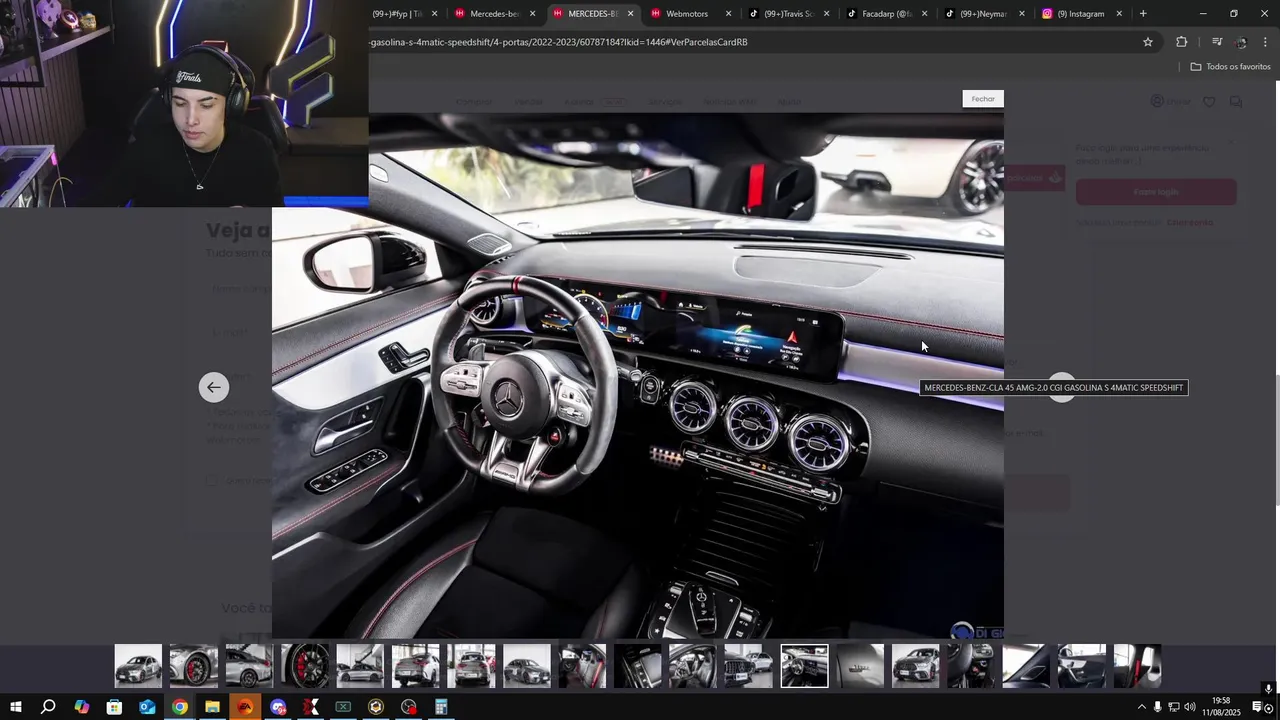Open network settings tray icon

(x=1174, y=707)
